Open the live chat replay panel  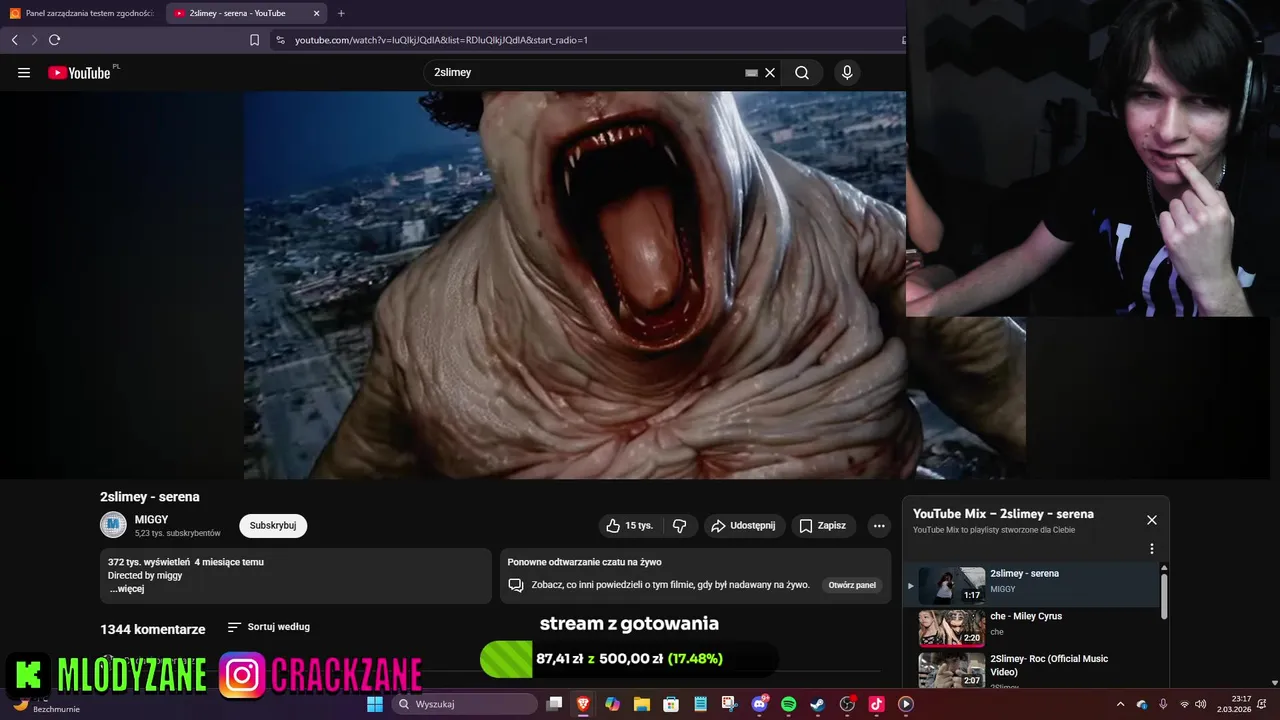pos(852,585)
